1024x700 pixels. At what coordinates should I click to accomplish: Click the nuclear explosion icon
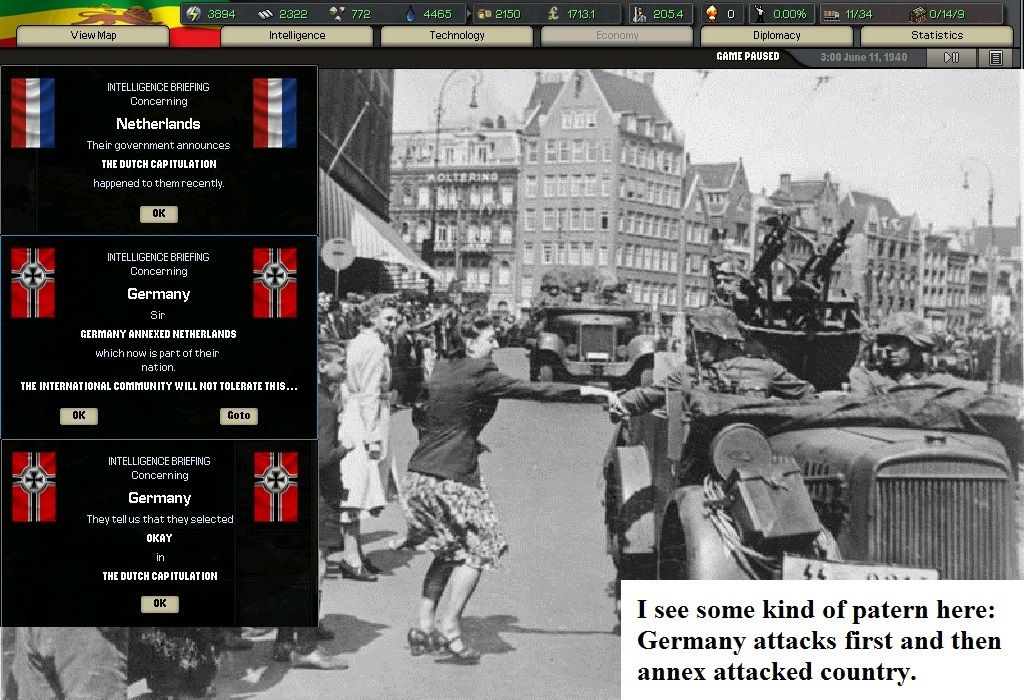click(x=712, y=14)
